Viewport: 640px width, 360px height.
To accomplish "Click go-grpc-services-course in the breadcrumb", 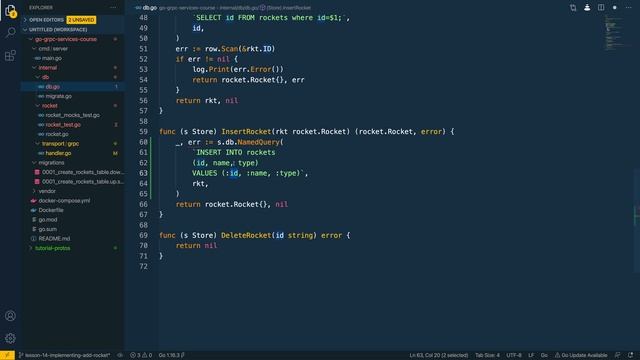I will (188, 8).
